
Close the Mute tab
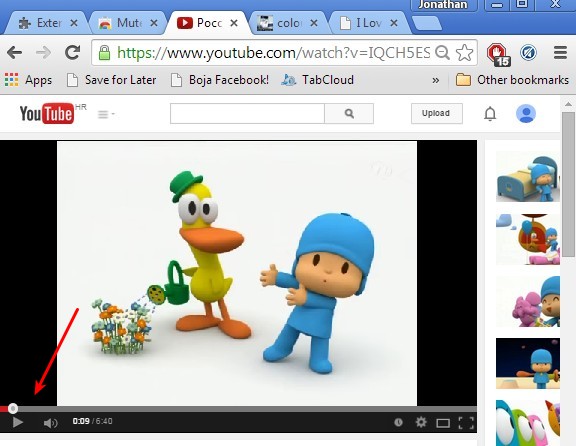[x=154, y=23]
